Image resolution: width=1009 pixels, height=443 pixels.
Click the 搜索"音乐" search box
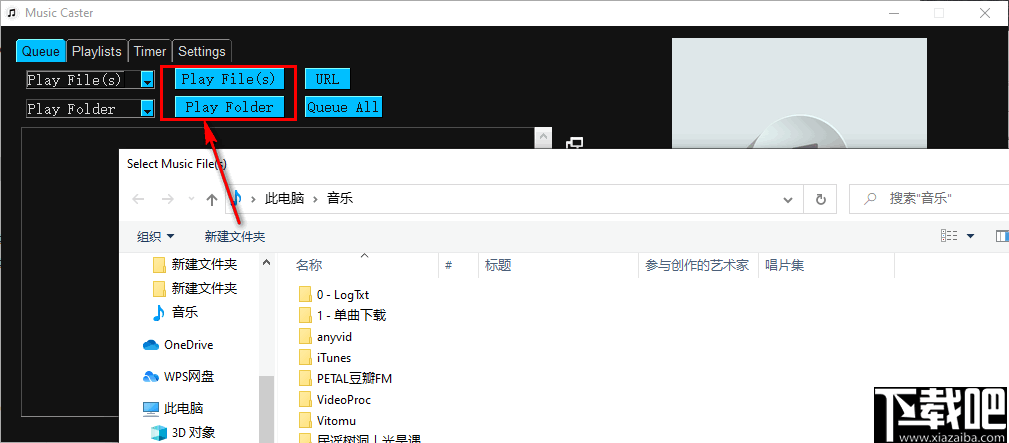click(x=930, y=200)
